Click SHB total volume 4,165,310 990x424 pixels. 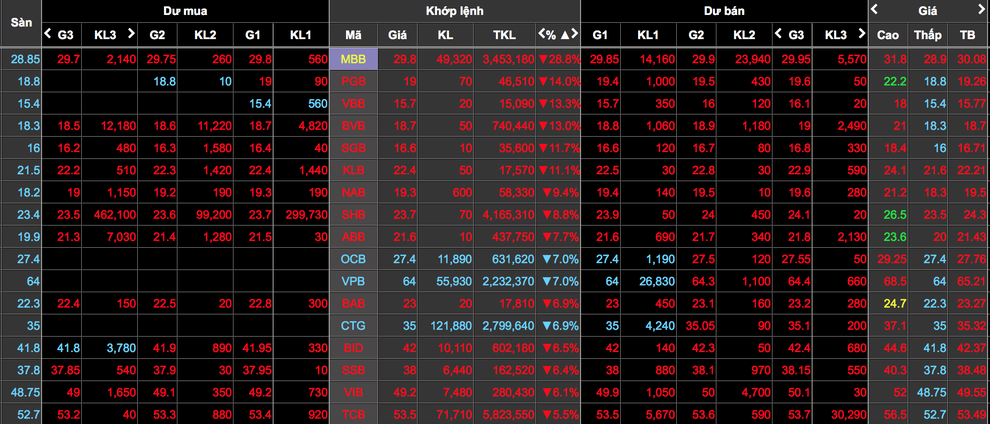pyautogui.click(x=508, y=215)
